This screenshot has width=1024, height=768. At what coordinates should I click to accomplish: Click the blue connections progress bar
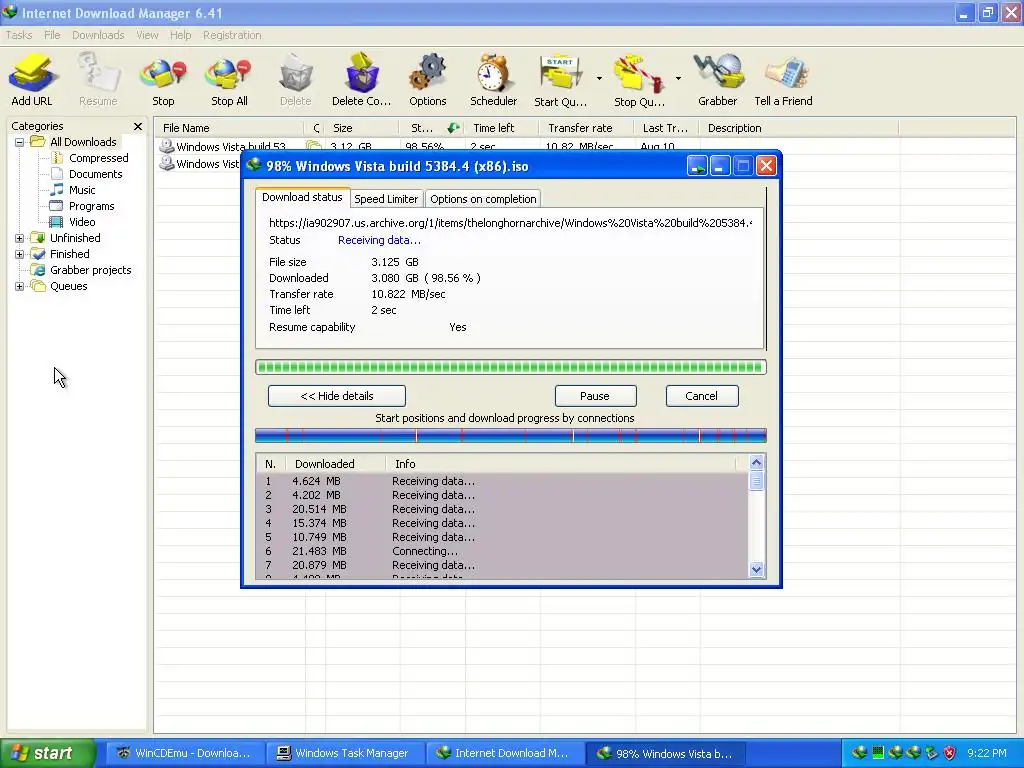[x=511, y=436]
